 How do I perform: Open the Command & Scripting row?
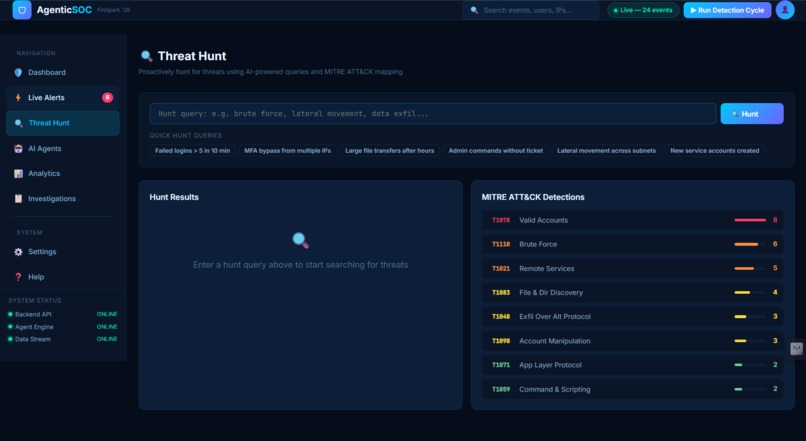click(632, 389)
